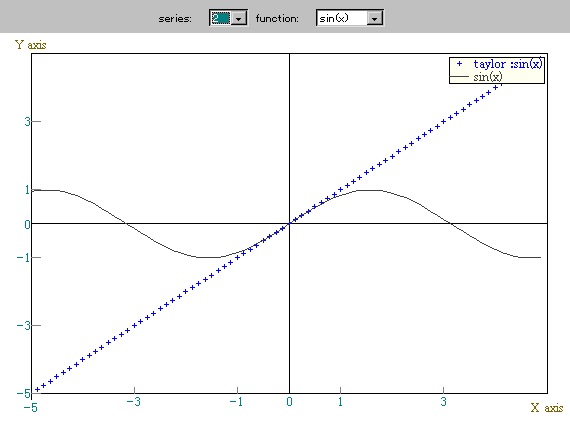Screen dimensions: 570x427
Task: Select the plain 'sin(x)' legend text
Action: 488,77
